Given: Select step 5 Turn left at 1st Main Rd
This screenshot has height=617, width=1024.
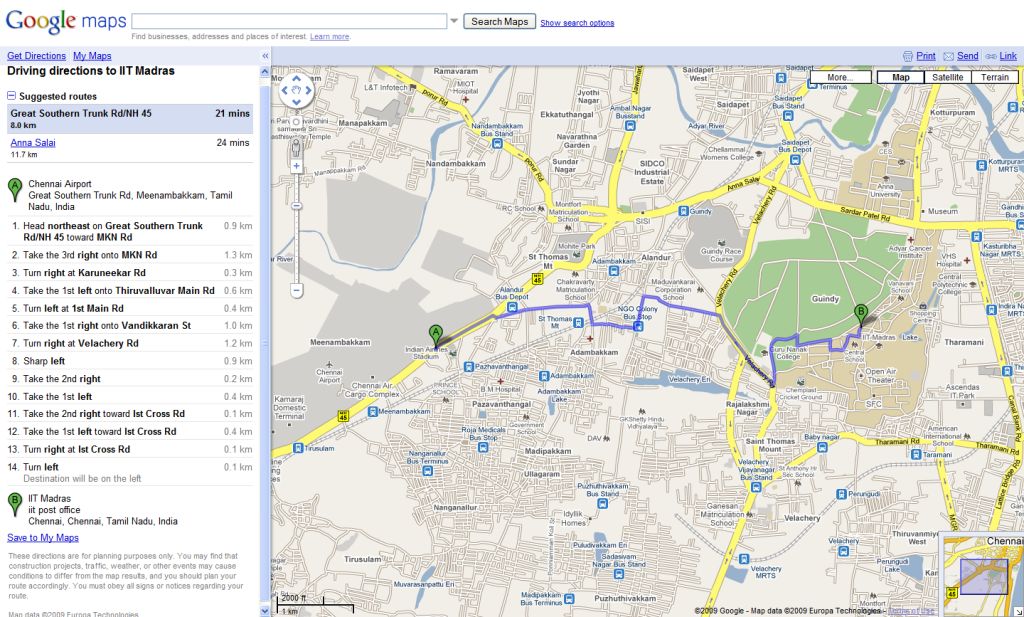Looking at the screenshot, I should point(130,308).
